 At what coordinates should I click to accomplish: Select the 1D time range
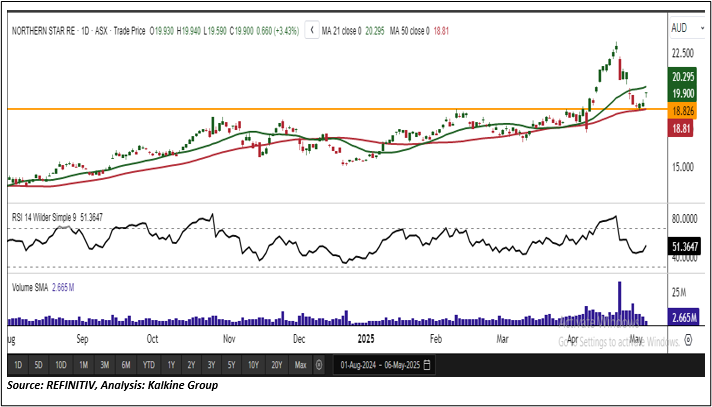pyautogui.click(x=18, y=365)
